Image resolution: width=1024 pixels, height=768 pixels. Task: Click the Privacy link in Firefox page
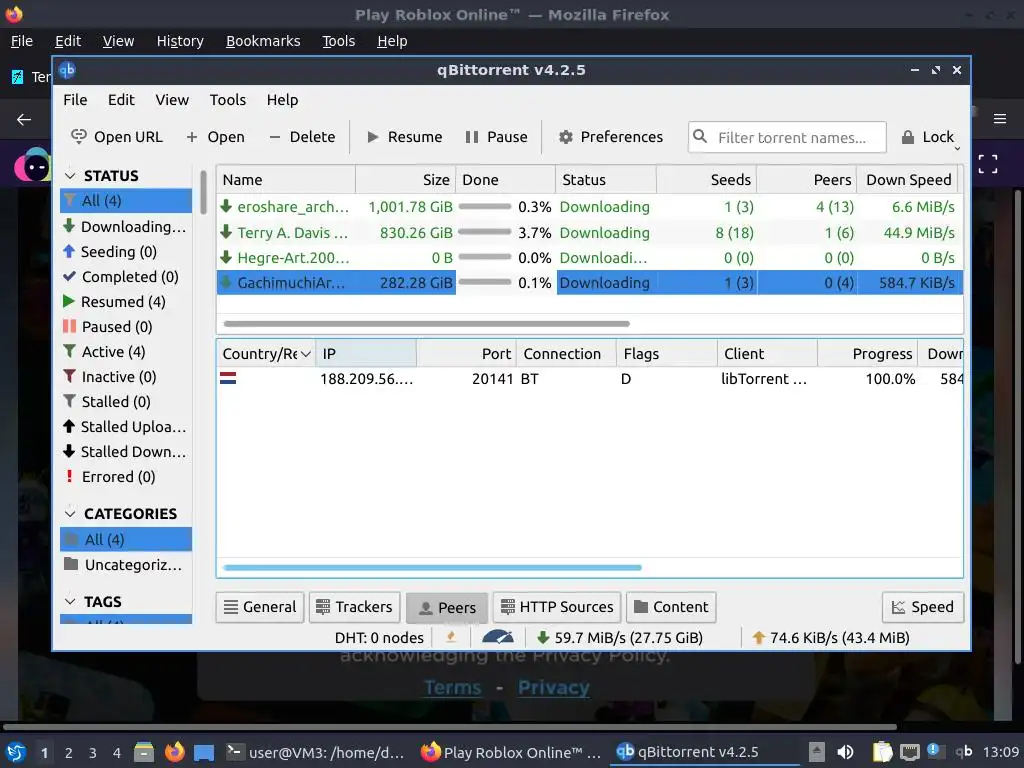554,688
